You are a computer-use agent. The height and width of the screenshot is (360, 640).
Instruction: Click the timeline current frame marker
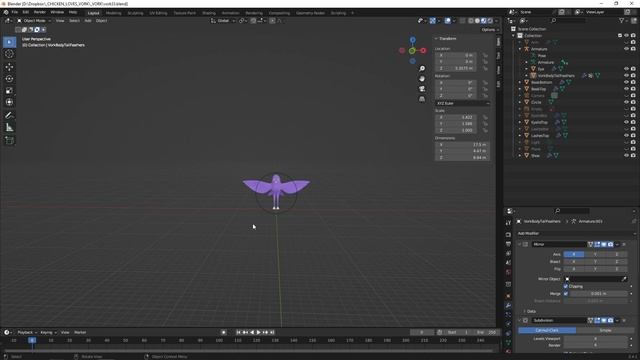click(32, 340)
